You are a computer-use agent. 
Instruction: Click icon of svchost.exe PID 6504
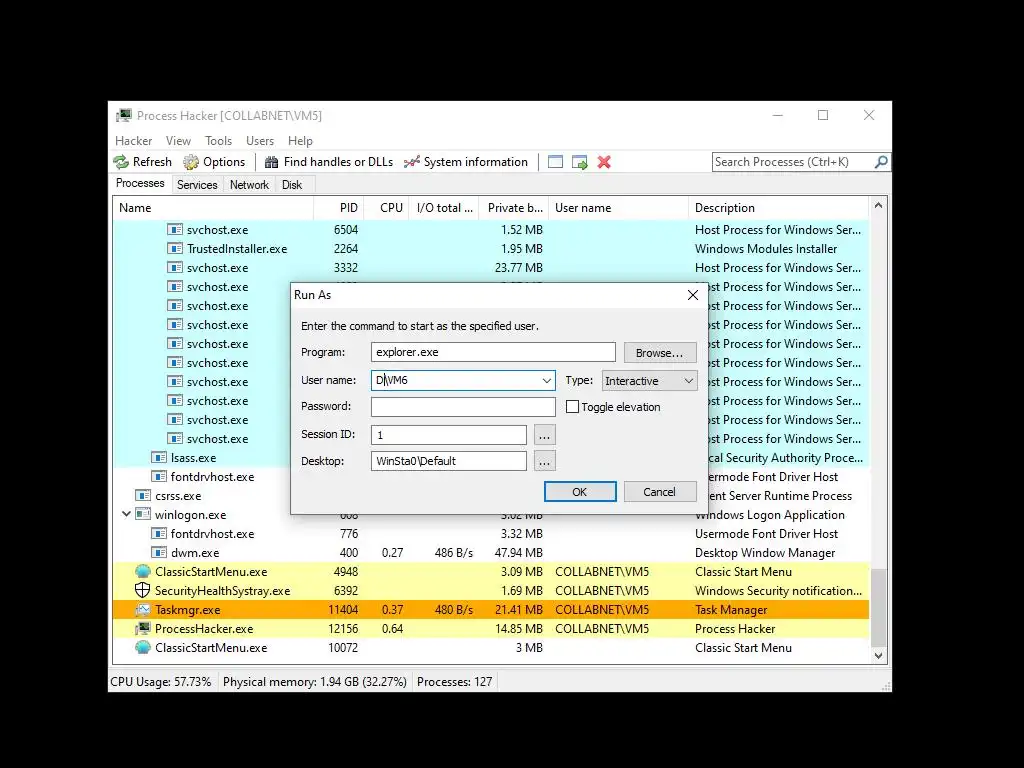174,230
